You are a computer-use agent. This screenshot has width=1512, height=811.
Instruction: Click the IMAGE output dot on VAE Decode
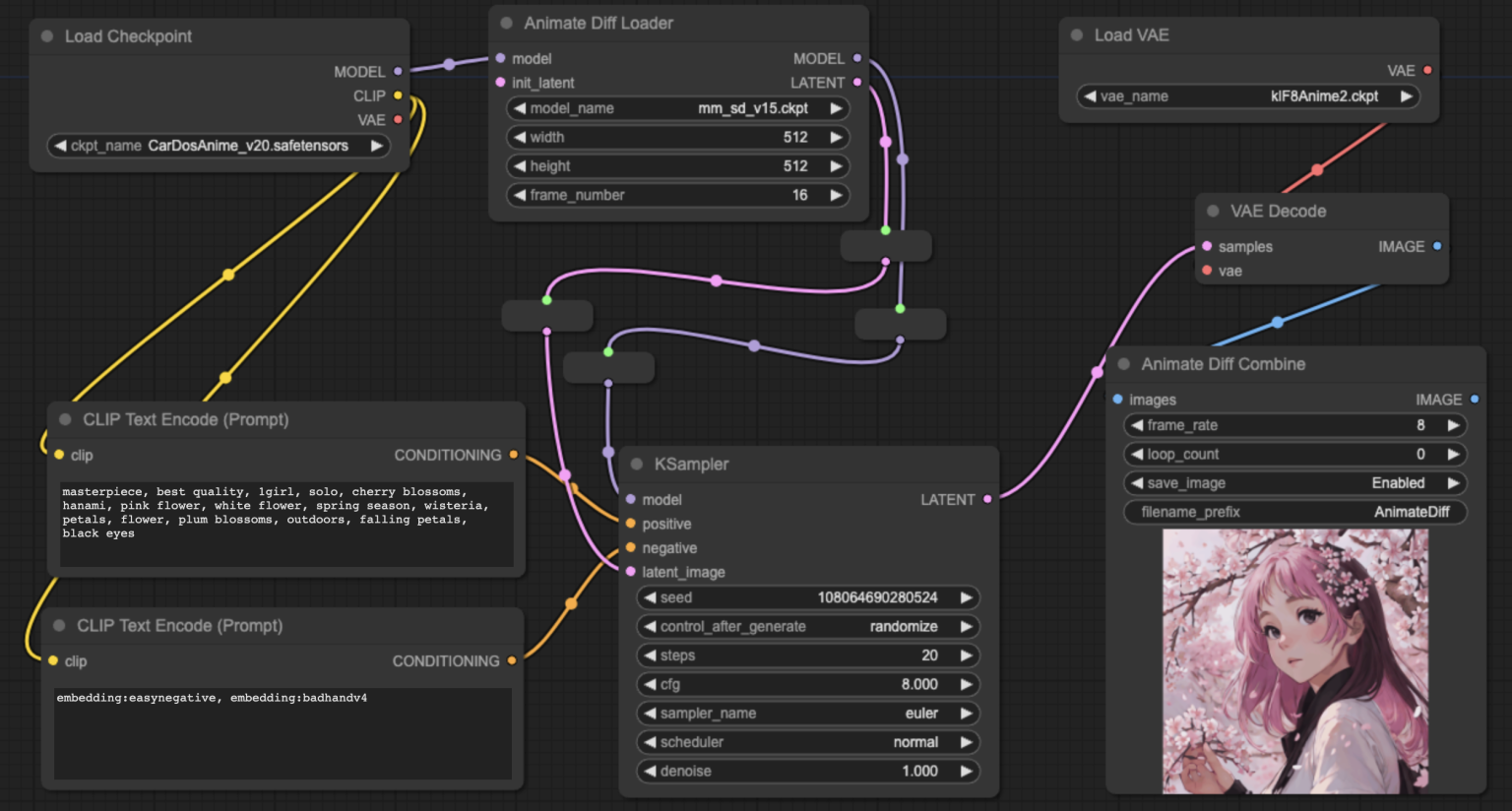coord(1439,246)
